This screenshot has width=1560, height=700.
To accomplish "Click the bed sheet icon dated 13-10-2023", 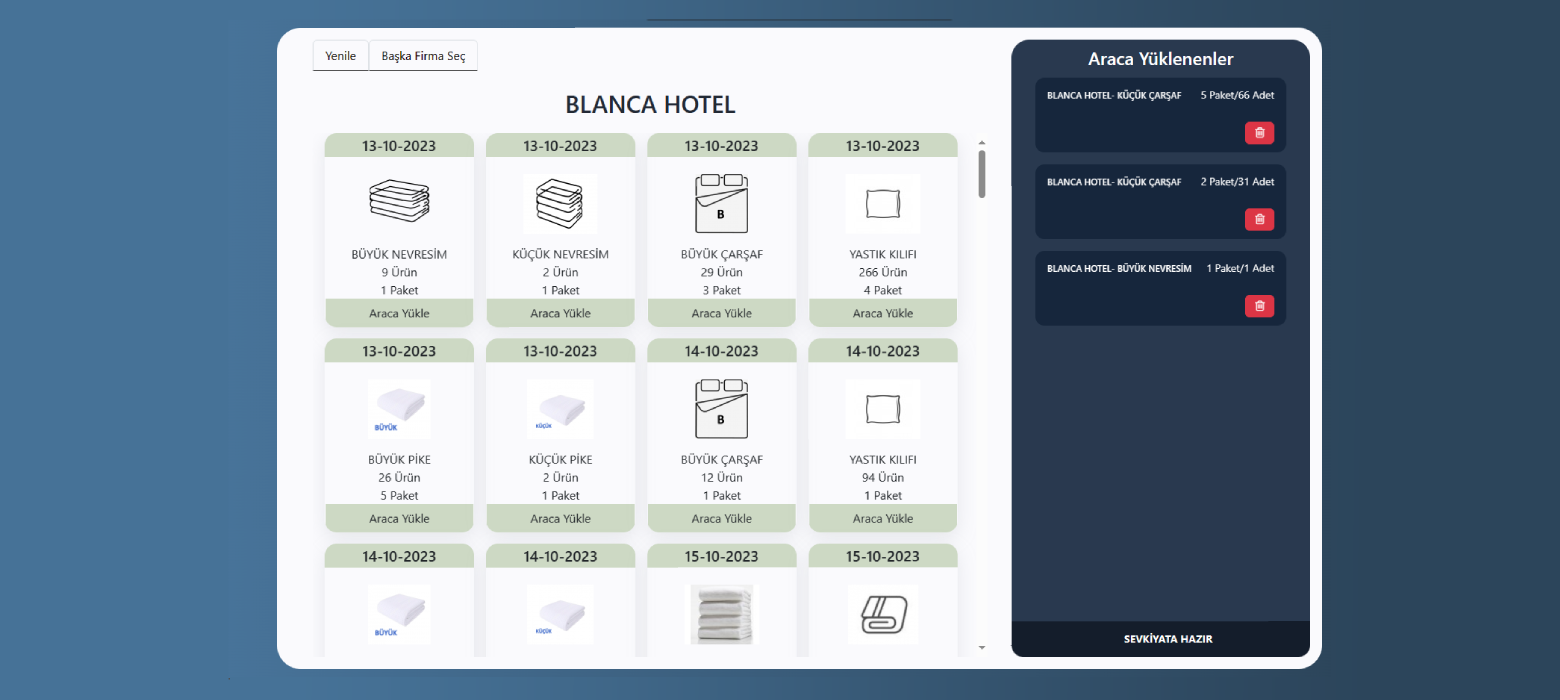I will coord(721,203).
